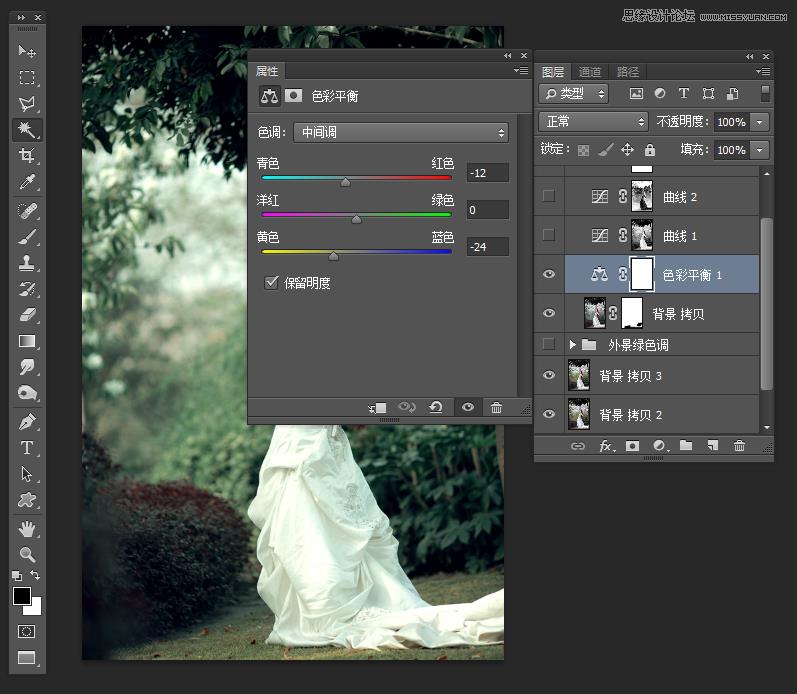Select the Burn tool
Screen dimensions: 797x694
[27, 393]
